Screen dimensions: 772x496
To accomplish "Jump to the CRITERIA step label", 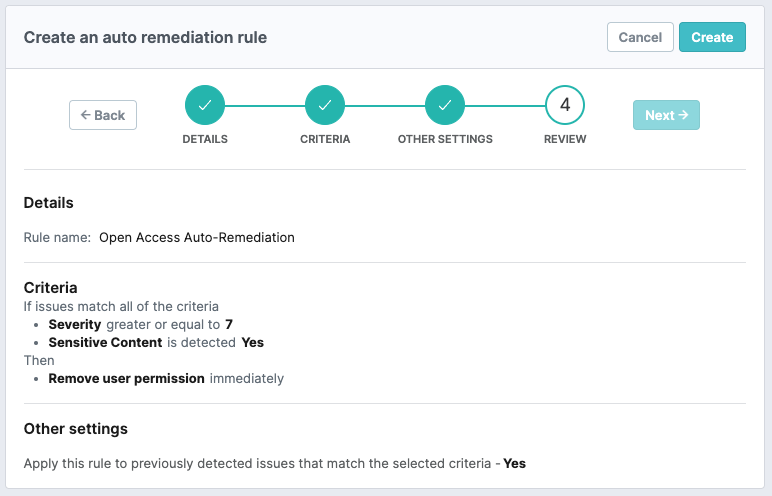I will pyautogui.click(x=325, y=139).
